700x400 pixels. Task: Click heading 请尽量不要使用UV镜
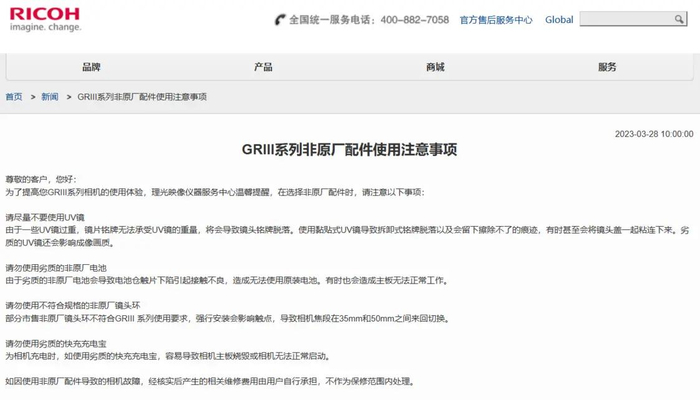45,217
